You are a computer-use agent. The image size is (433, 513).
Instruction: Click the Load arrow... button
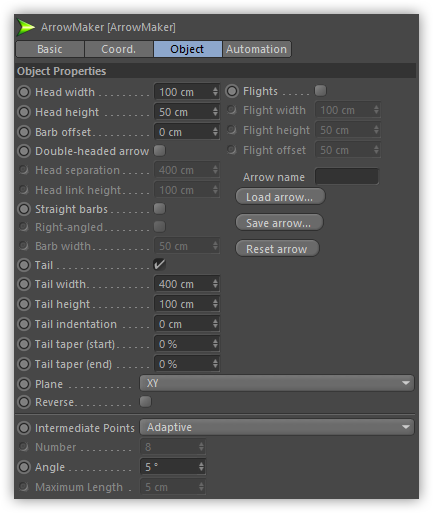[280, 197]
